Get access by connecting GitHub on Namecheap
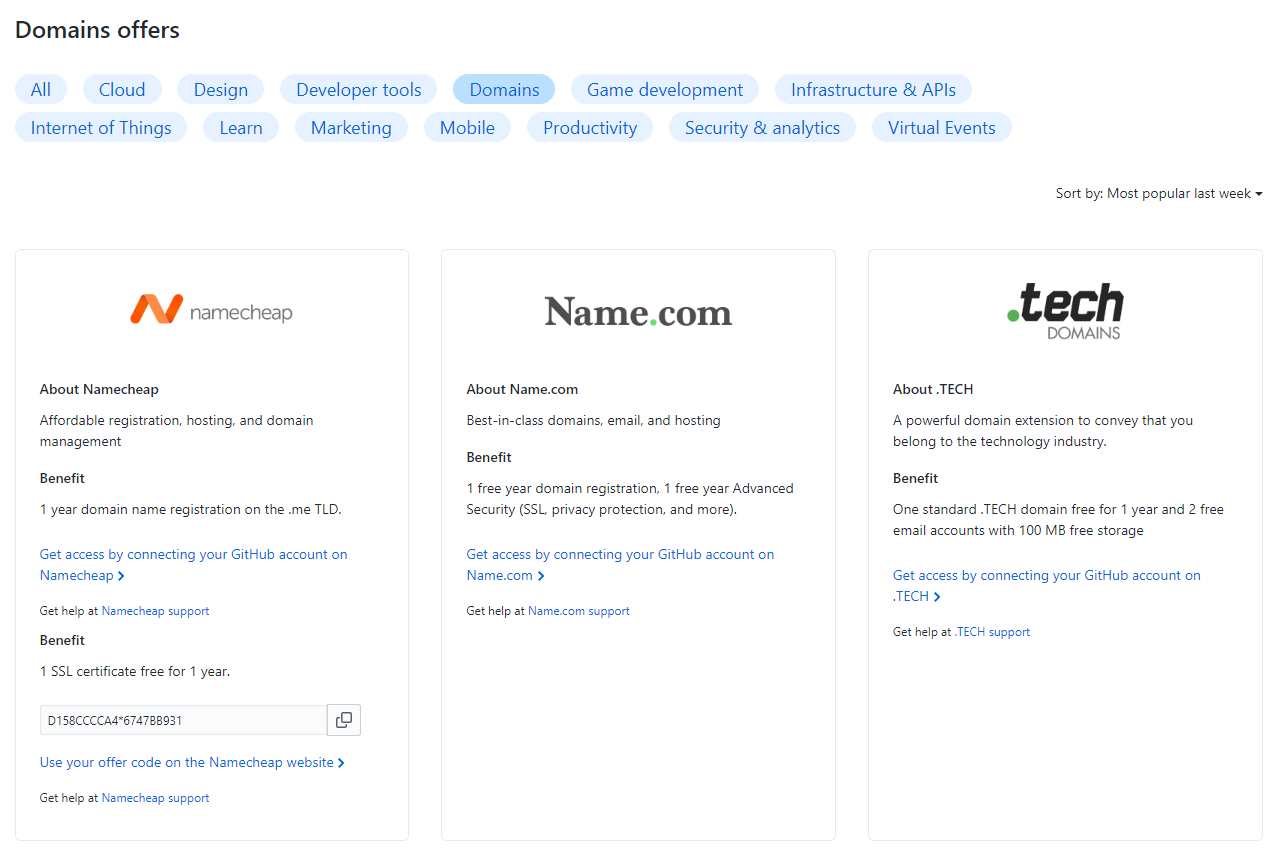1283x858 pixels. pyautogui.click(x=194, y=565)
